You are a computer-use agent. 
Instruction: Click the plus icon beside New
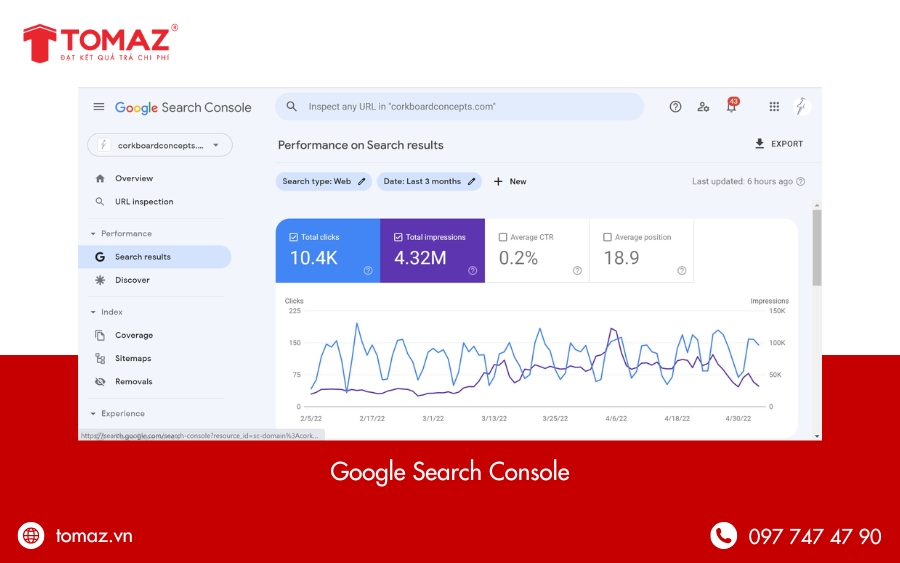[x=498, y=181]
